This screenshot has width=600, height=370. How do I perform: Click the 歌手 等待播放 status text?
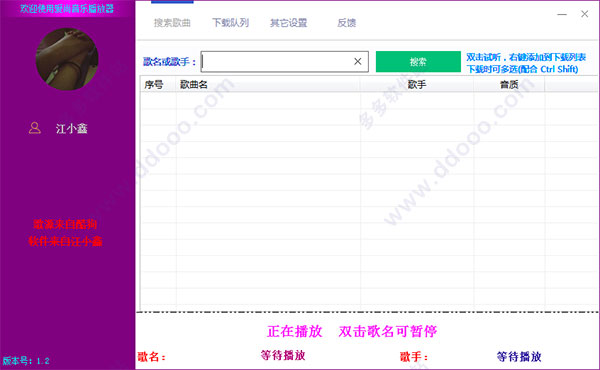click(519, 357)
